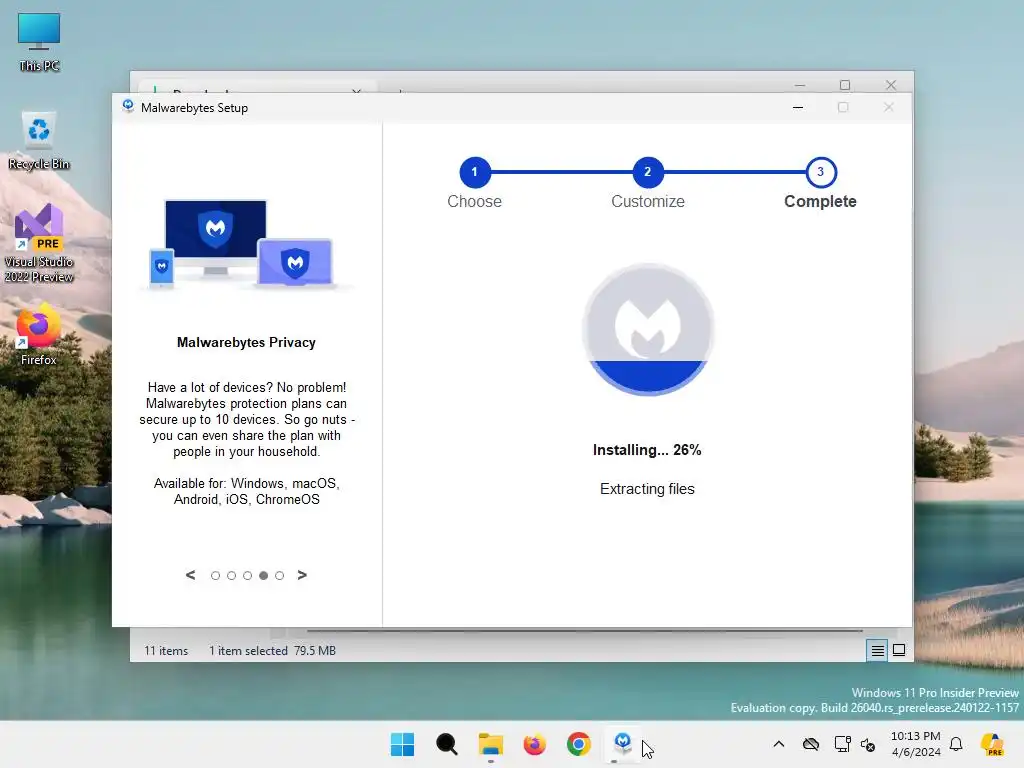Show previous slide with left arrow

(190, 575)
